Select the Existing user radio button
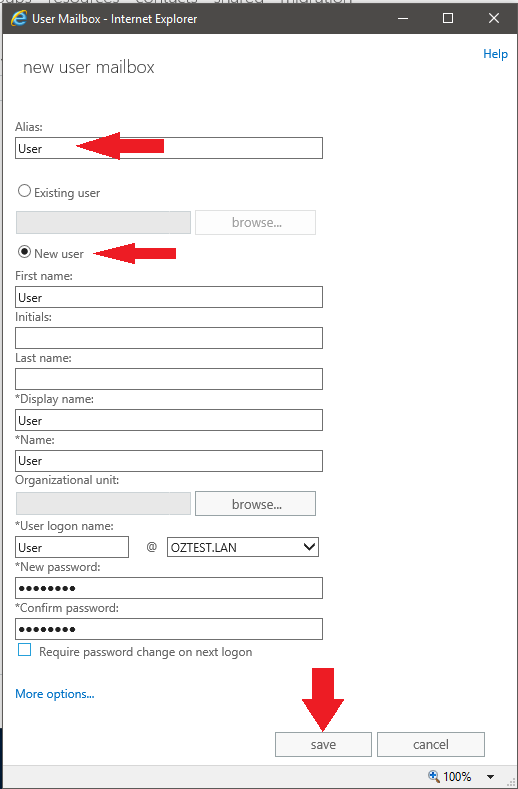Screen dimensions: 518x789 point(24,191)
